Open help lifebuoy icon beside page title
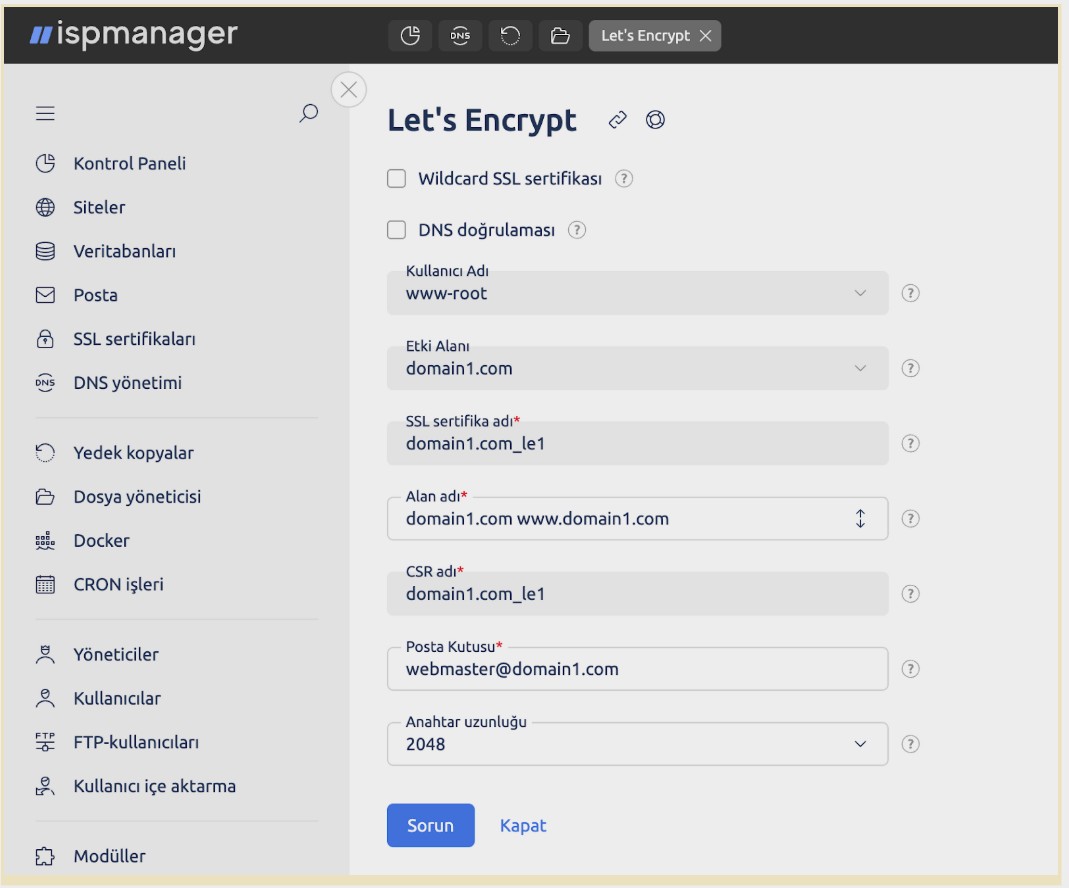The width and height of the screenshot is (1069, 888). 655,120
